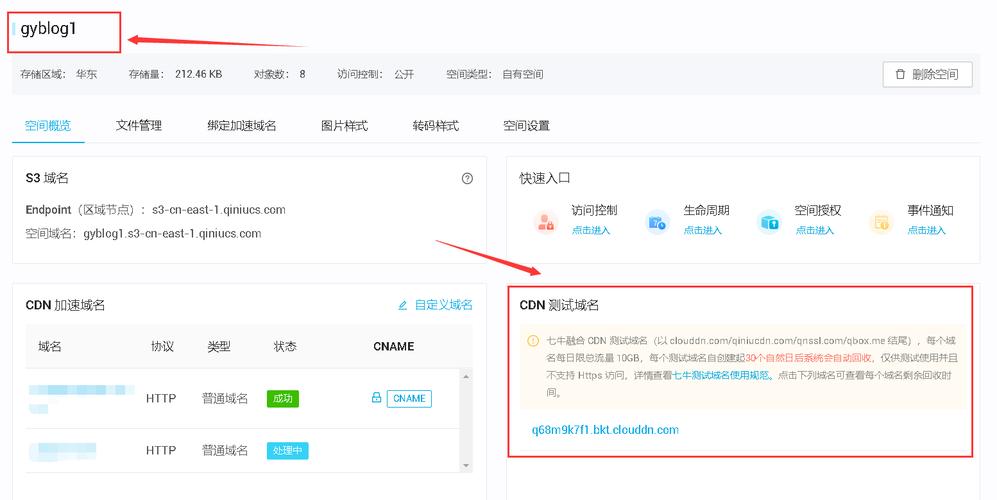
Task: Open the q68m9k7f1.bkt.clouddn.com test domain link
Action: pos(605,430)
